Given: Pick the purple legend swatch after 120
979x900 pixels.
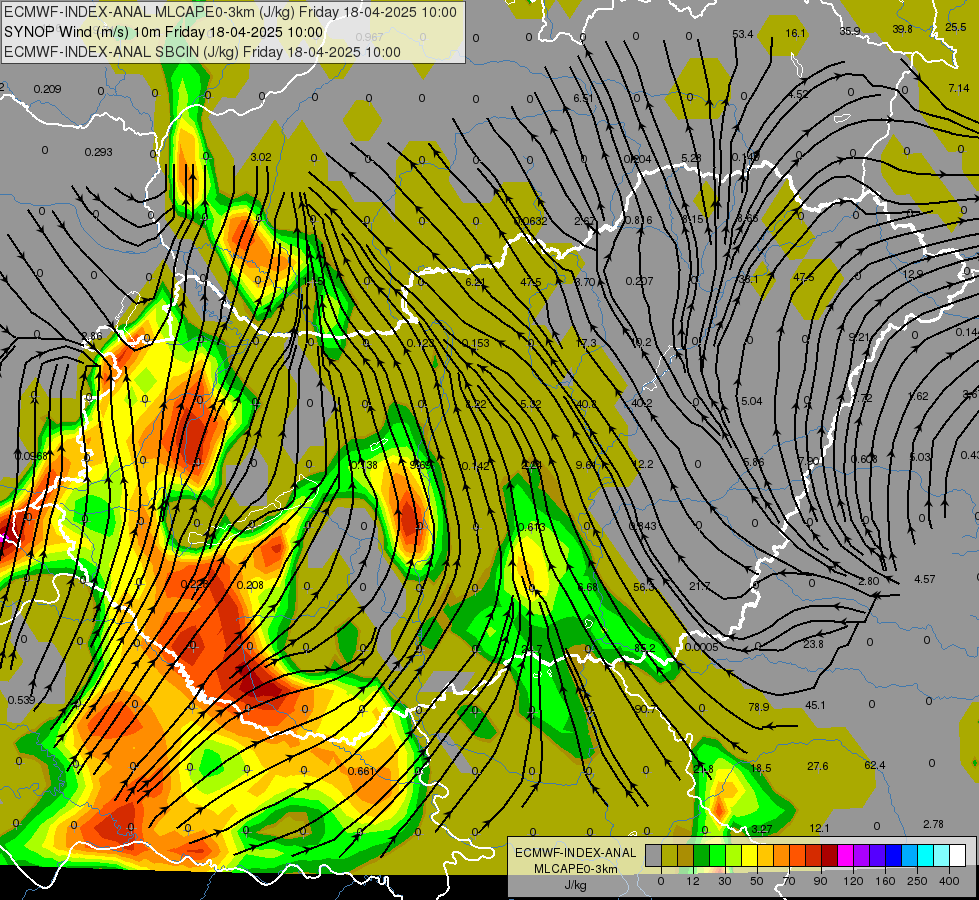Looking at the screenshot, I should coord(862,855).
